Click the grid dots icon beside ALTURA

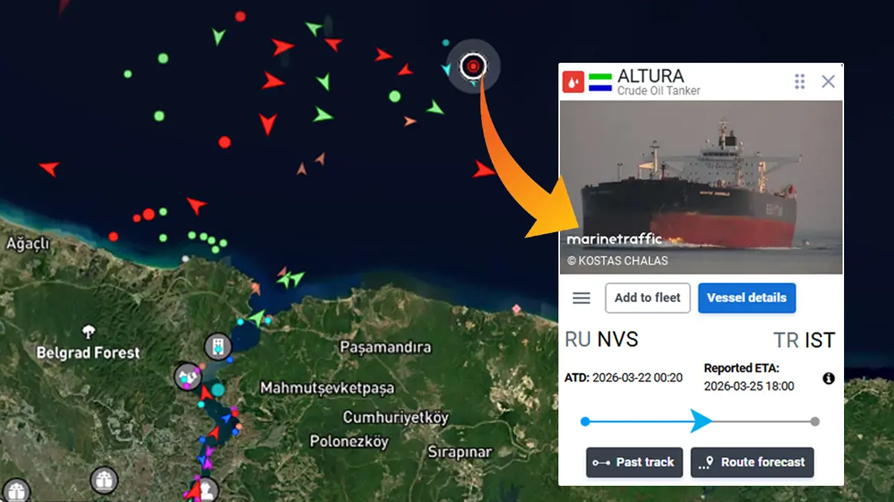tap(799, 82)
